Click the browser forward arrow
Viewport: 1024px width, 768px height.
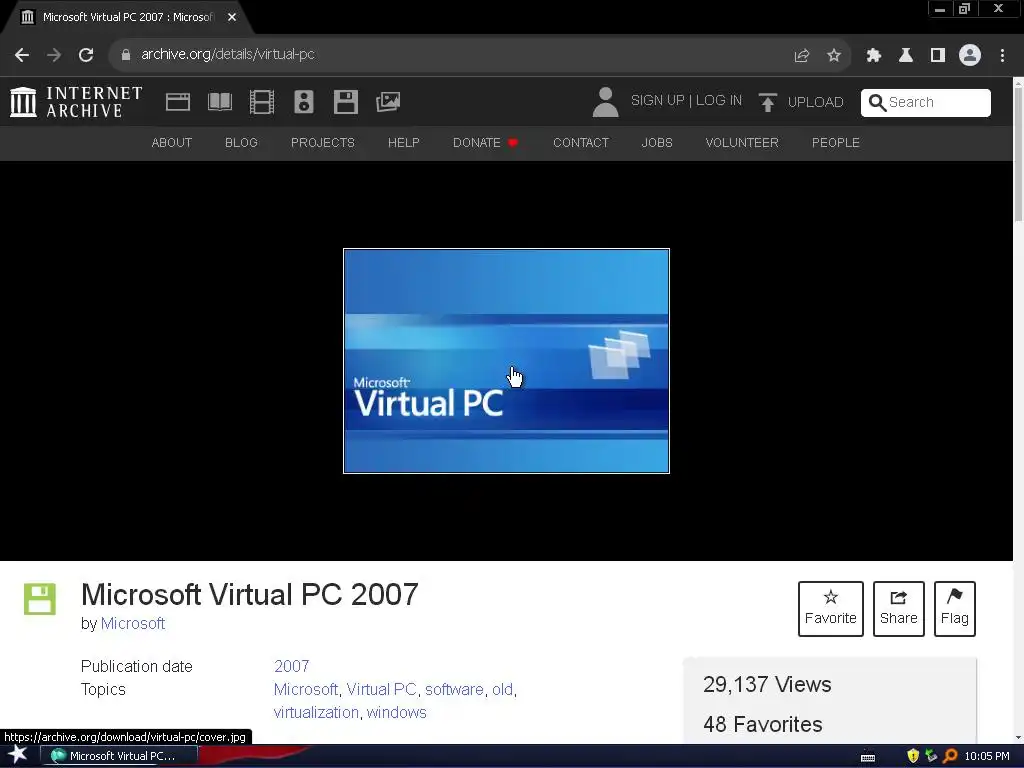[x=54, y=55]
